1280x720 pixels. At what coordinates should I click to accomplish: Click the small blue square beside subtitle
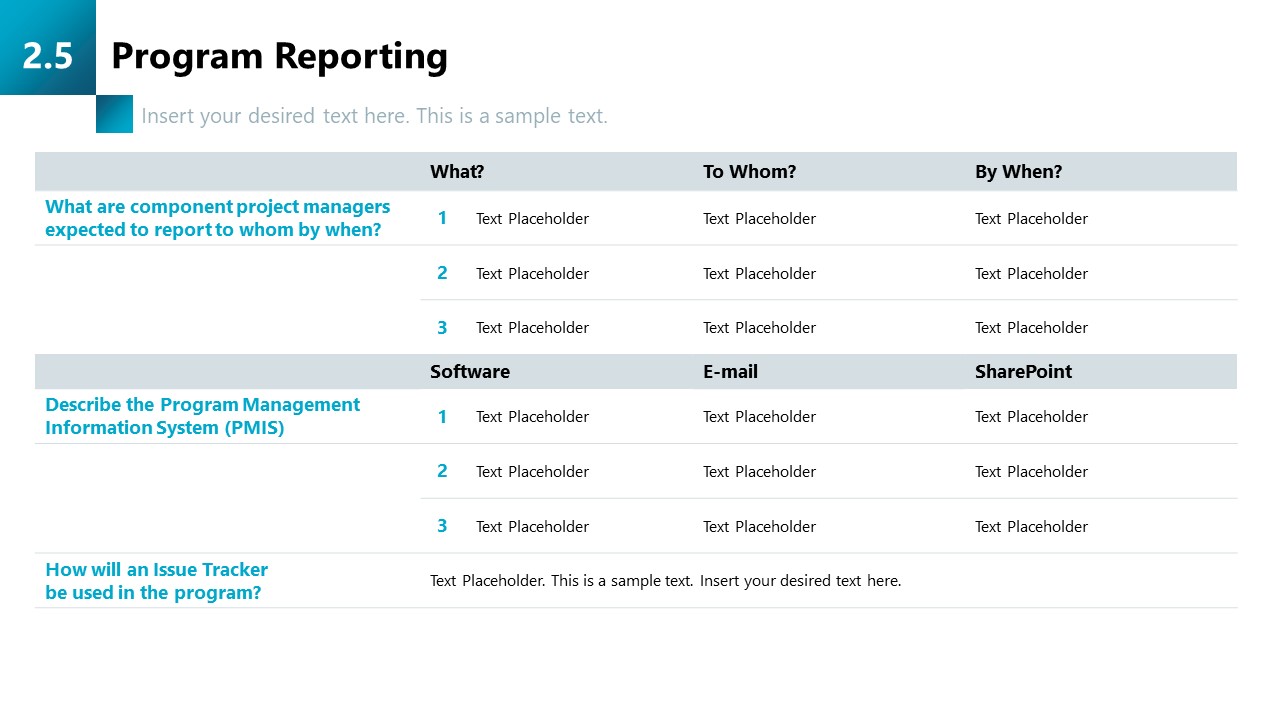pos(114,114)
